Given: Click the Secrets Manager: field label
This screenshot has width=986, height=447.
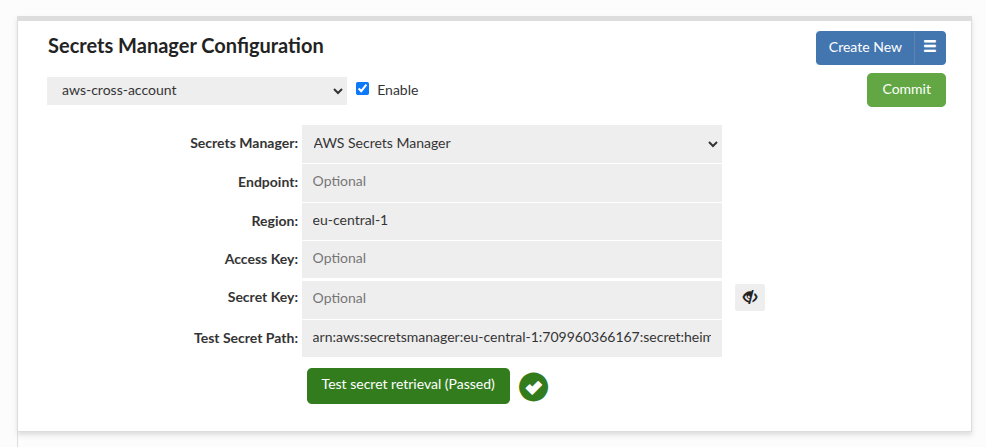Looking at the screenshot, I should pos(244,143).
